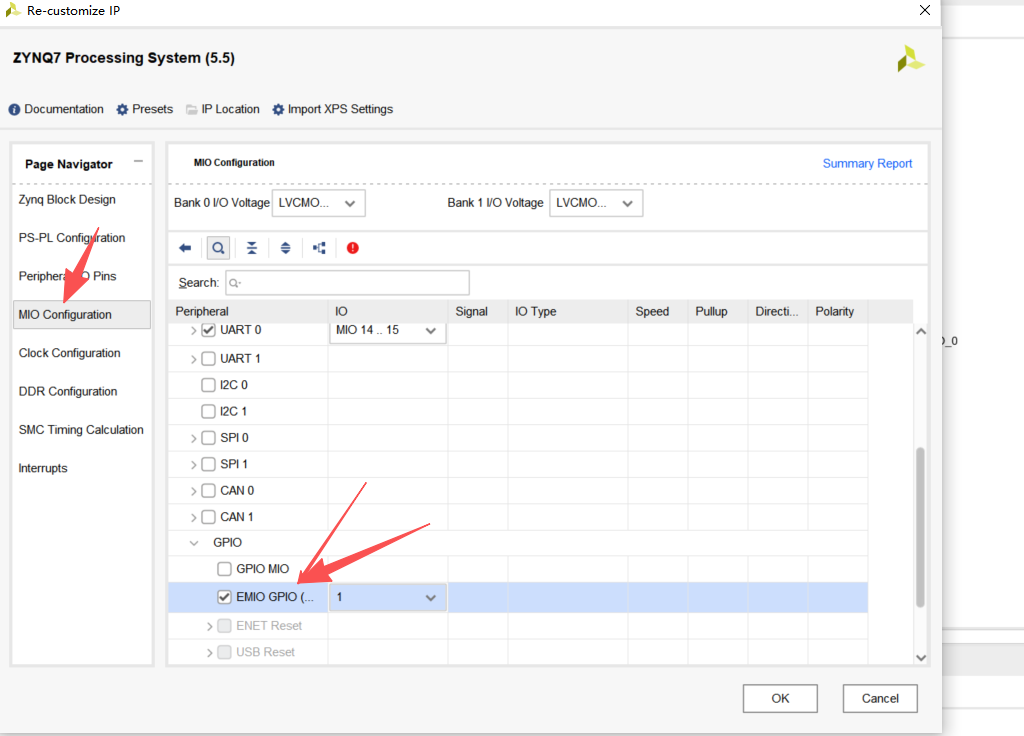Click the hierarchy tree view toolbar icon
The image size is (1024, 736).
click(319, 248)
